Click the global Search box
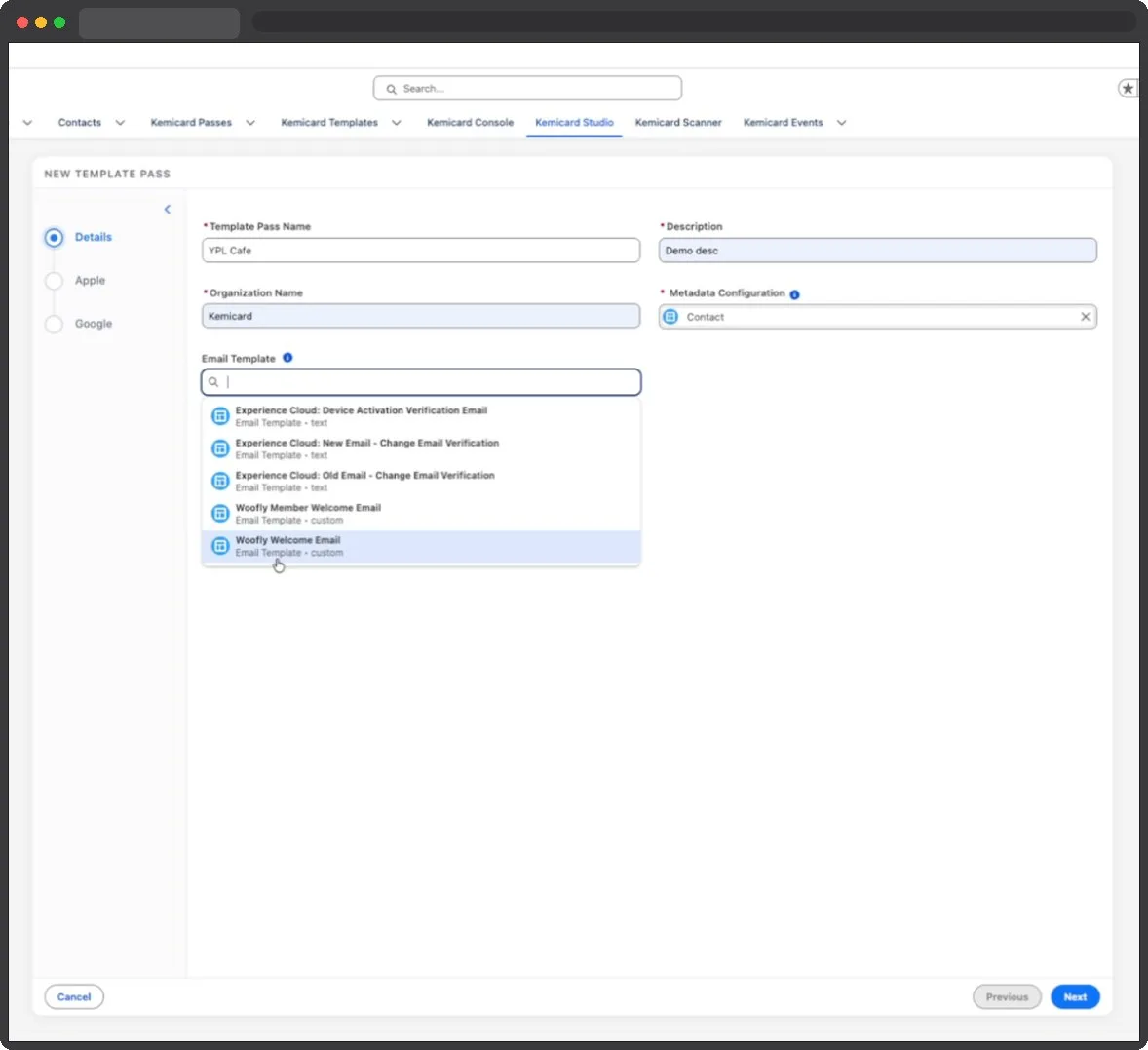This screenshot has height=1050, width=1148. 527,88
